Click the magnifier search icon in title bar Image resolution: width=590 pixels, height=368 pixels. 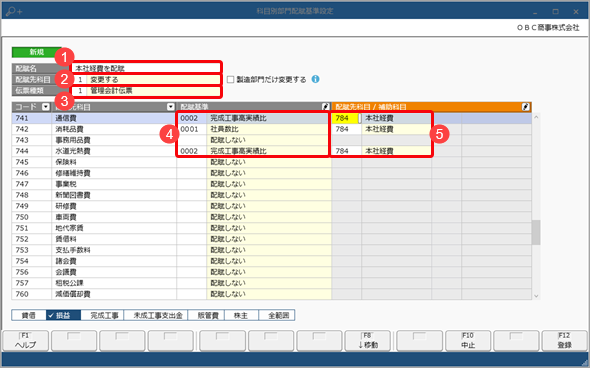[x=14, y=11]
